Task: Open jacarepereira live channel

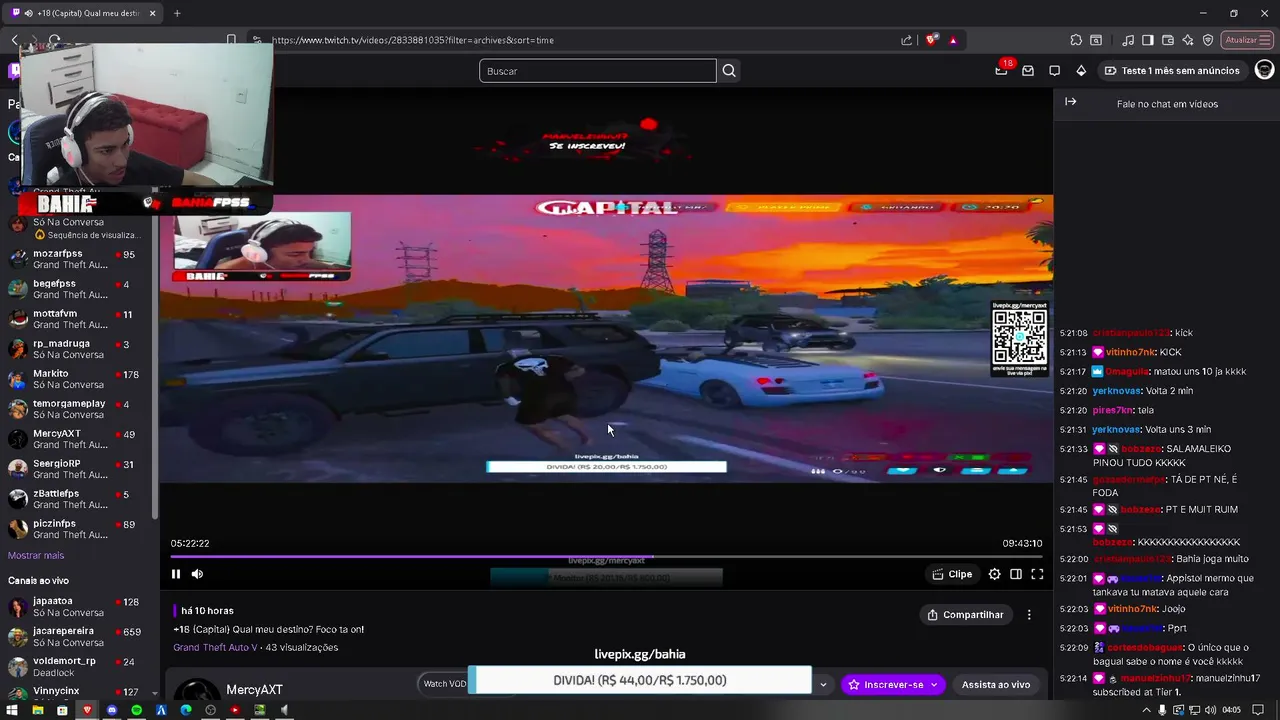Action: pyautogui.click(x=79, y=637)
